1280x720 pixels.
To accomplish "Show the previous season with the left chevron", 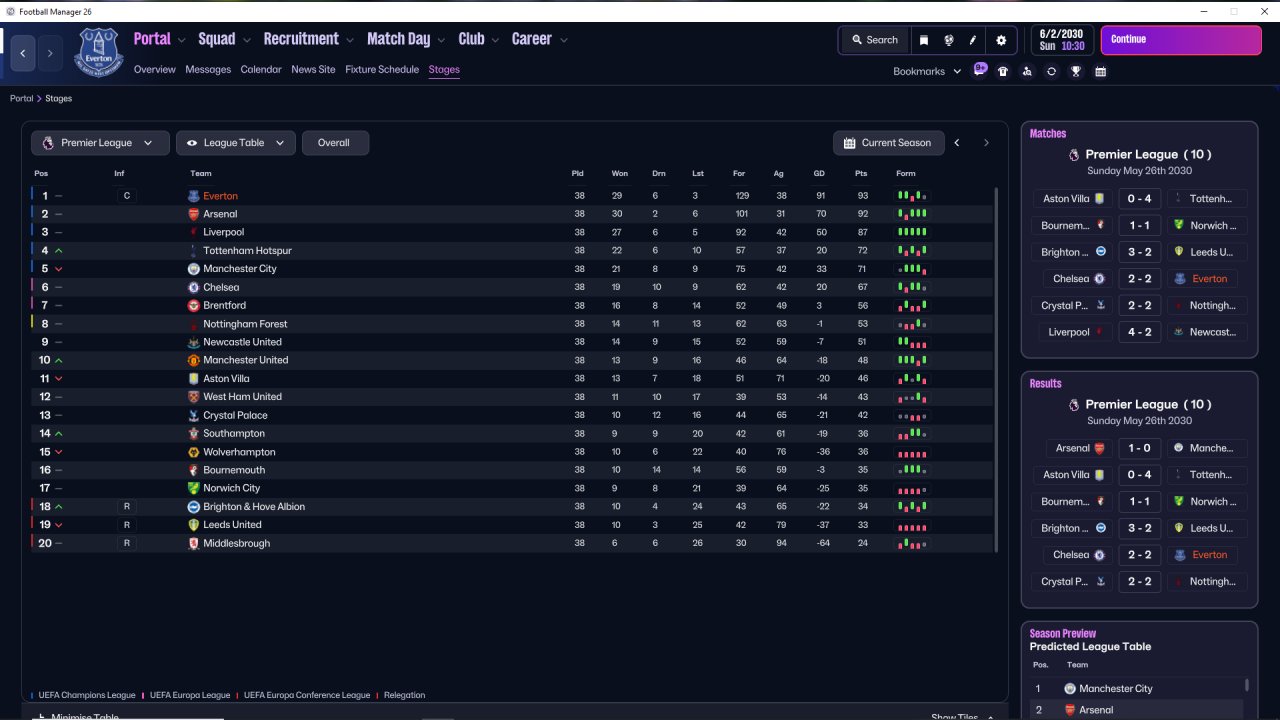I will (957, 143).
